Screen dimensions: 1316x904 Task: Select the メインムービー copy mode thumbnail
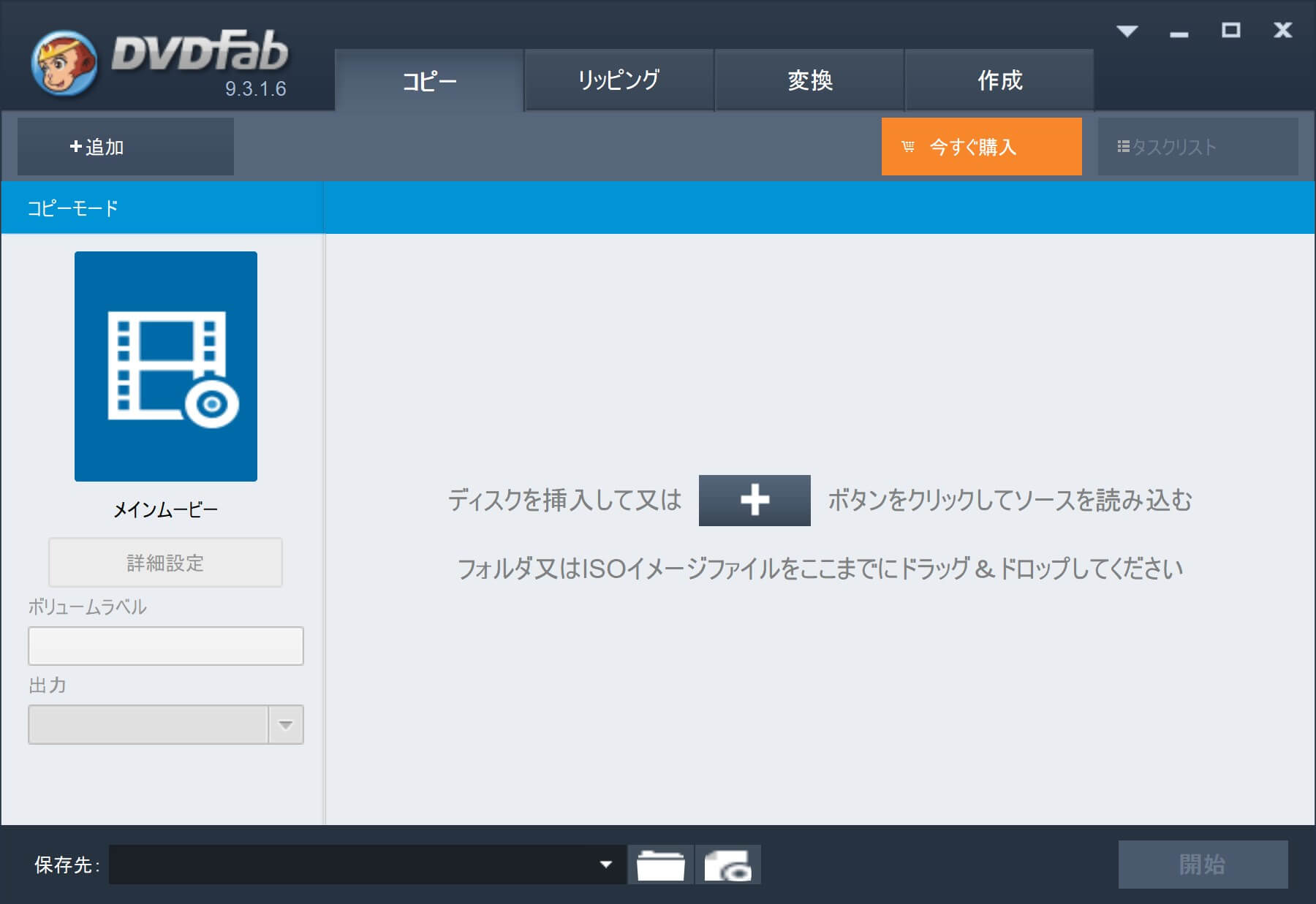click(x=166, y=366)
